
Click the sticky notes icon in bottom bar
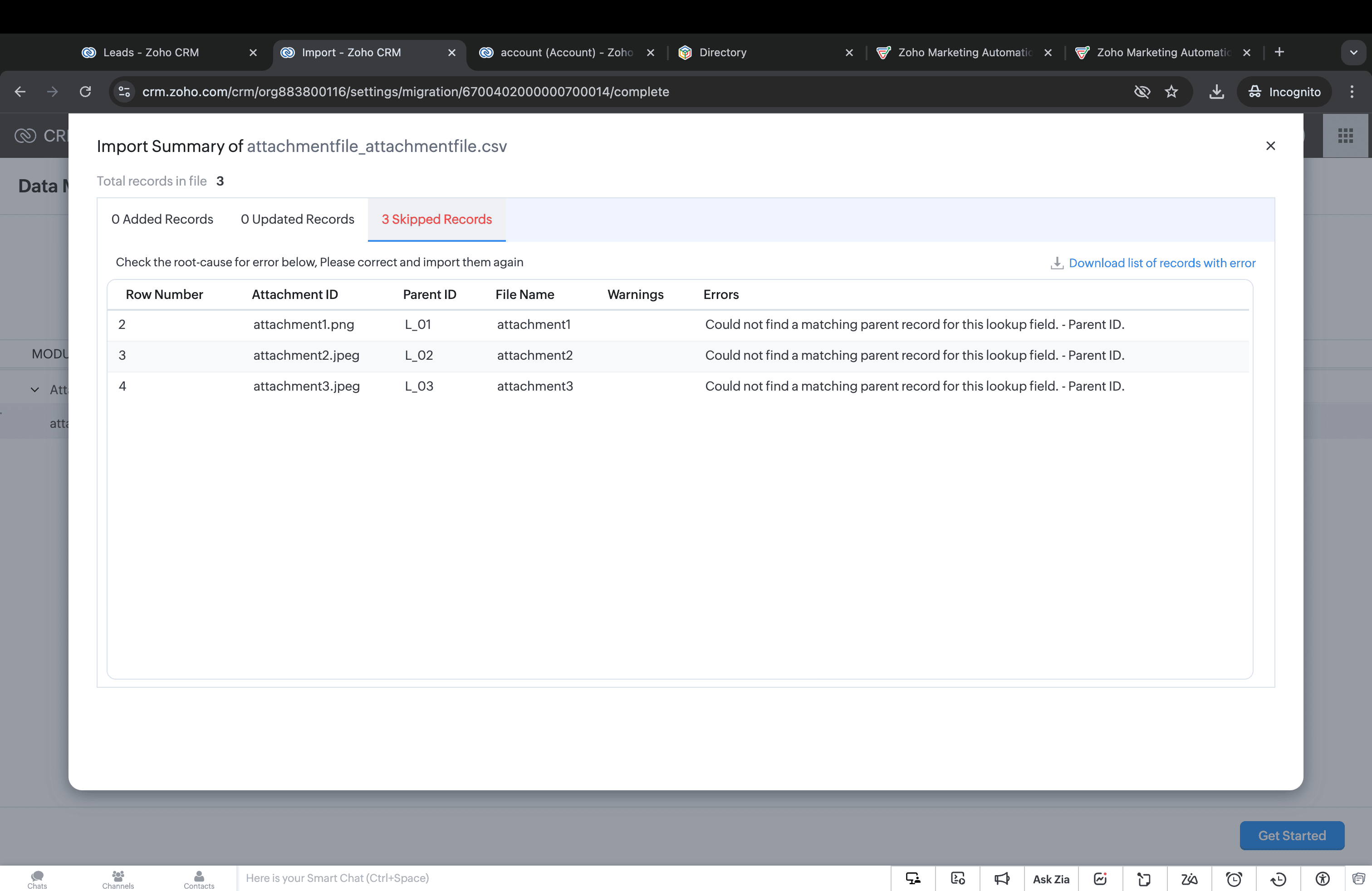1144,878
